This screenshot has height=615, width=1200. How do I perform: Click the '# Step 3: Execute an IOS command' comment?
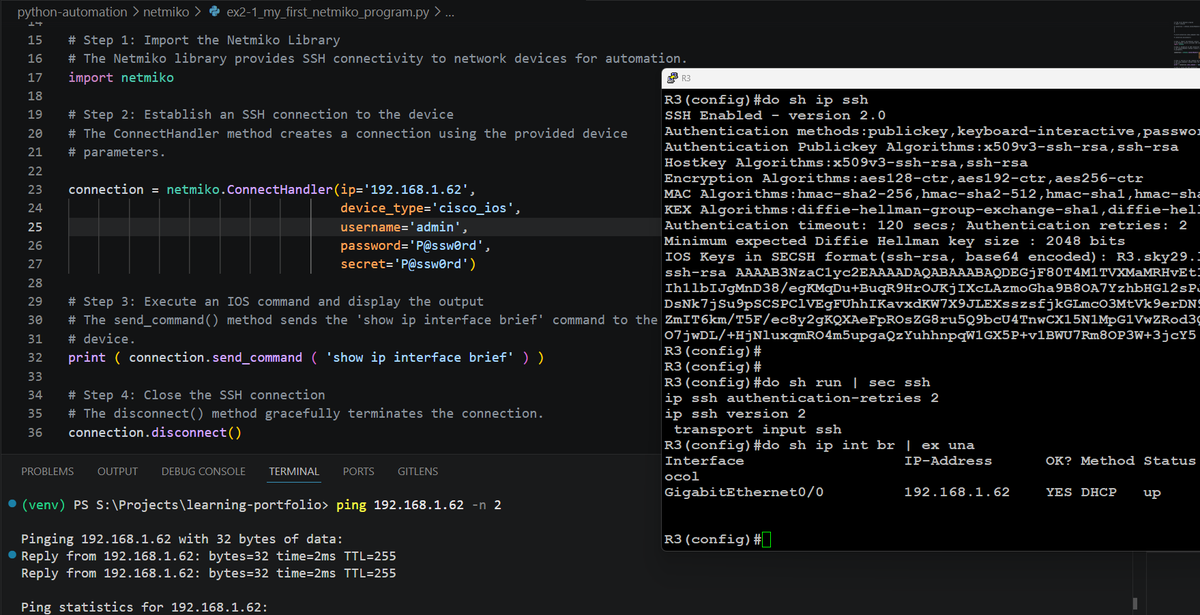(x=276, y=301)
